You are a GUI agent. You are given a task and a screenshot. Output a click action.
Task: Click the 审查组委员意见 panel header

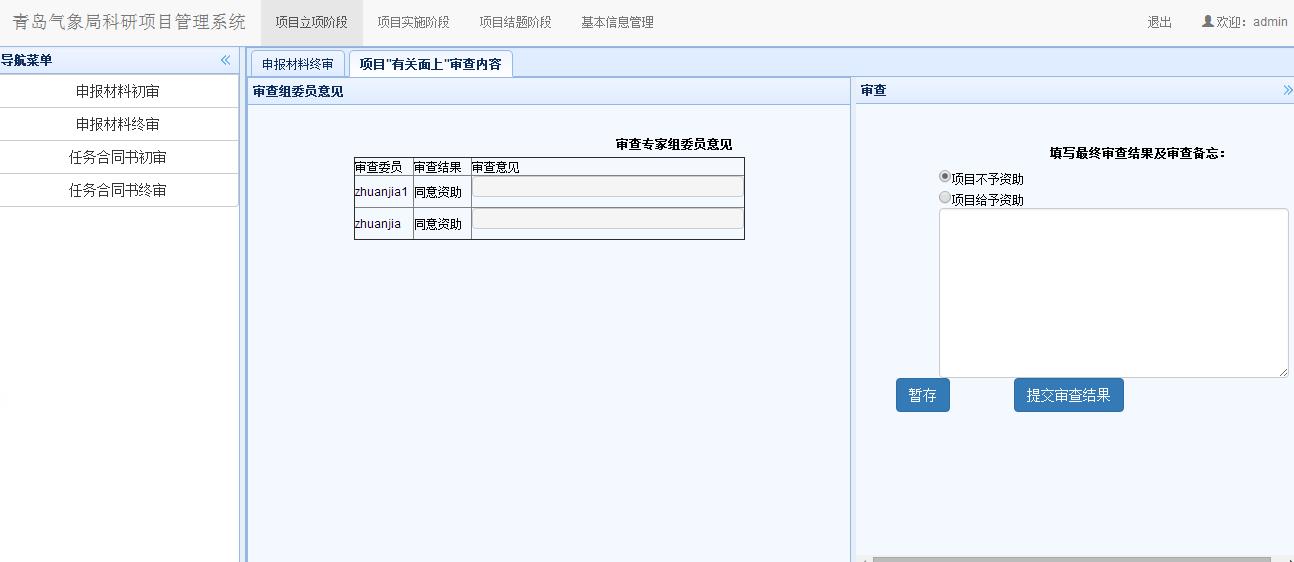click(x=548, y=91)
